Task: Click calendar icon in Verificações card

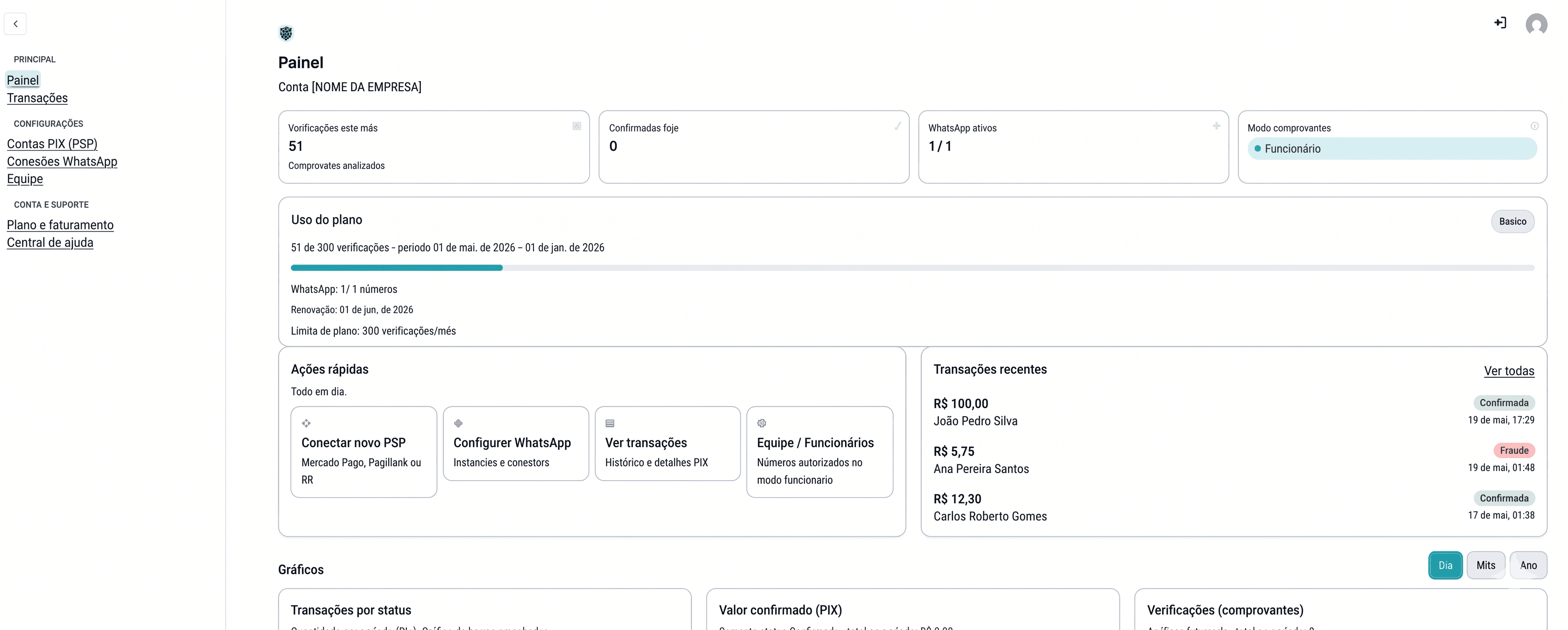Action: tap(576, 126)
